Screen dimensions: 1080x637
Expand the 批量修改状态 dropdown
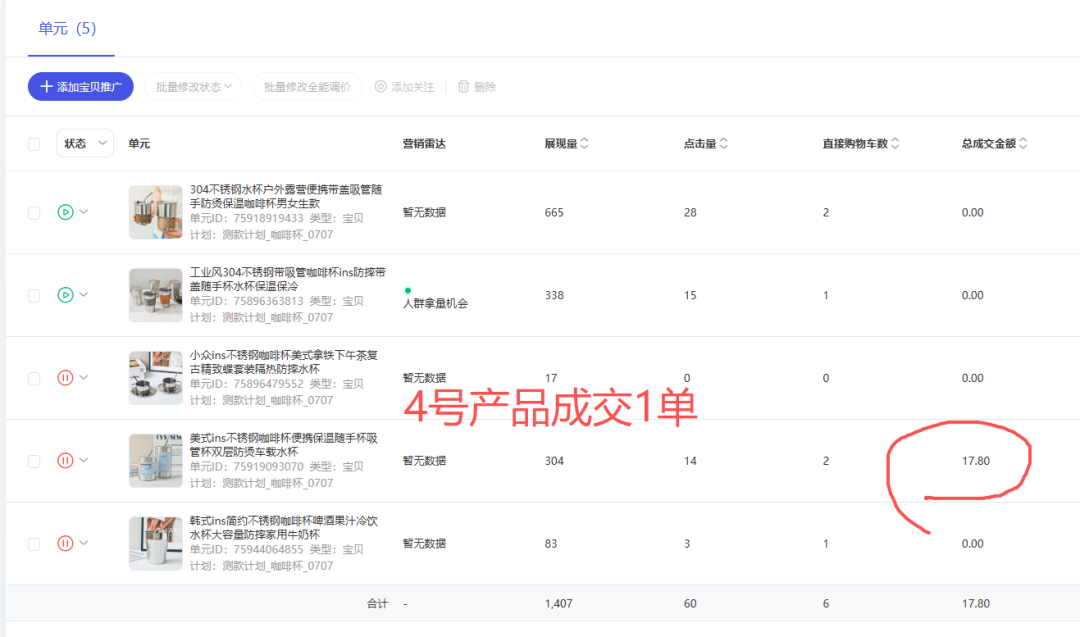(194, 87)
